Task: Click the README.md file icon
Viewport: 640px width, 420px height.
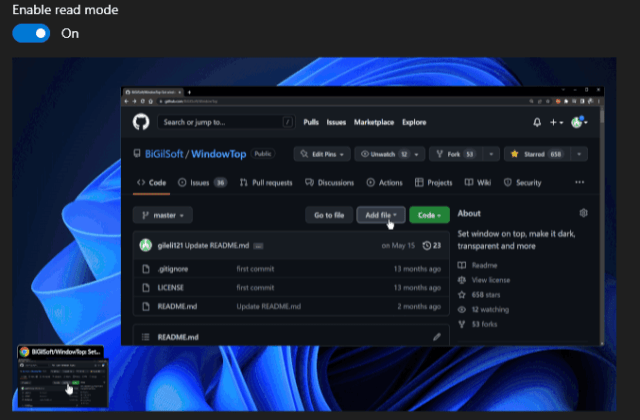Action: 146,307
